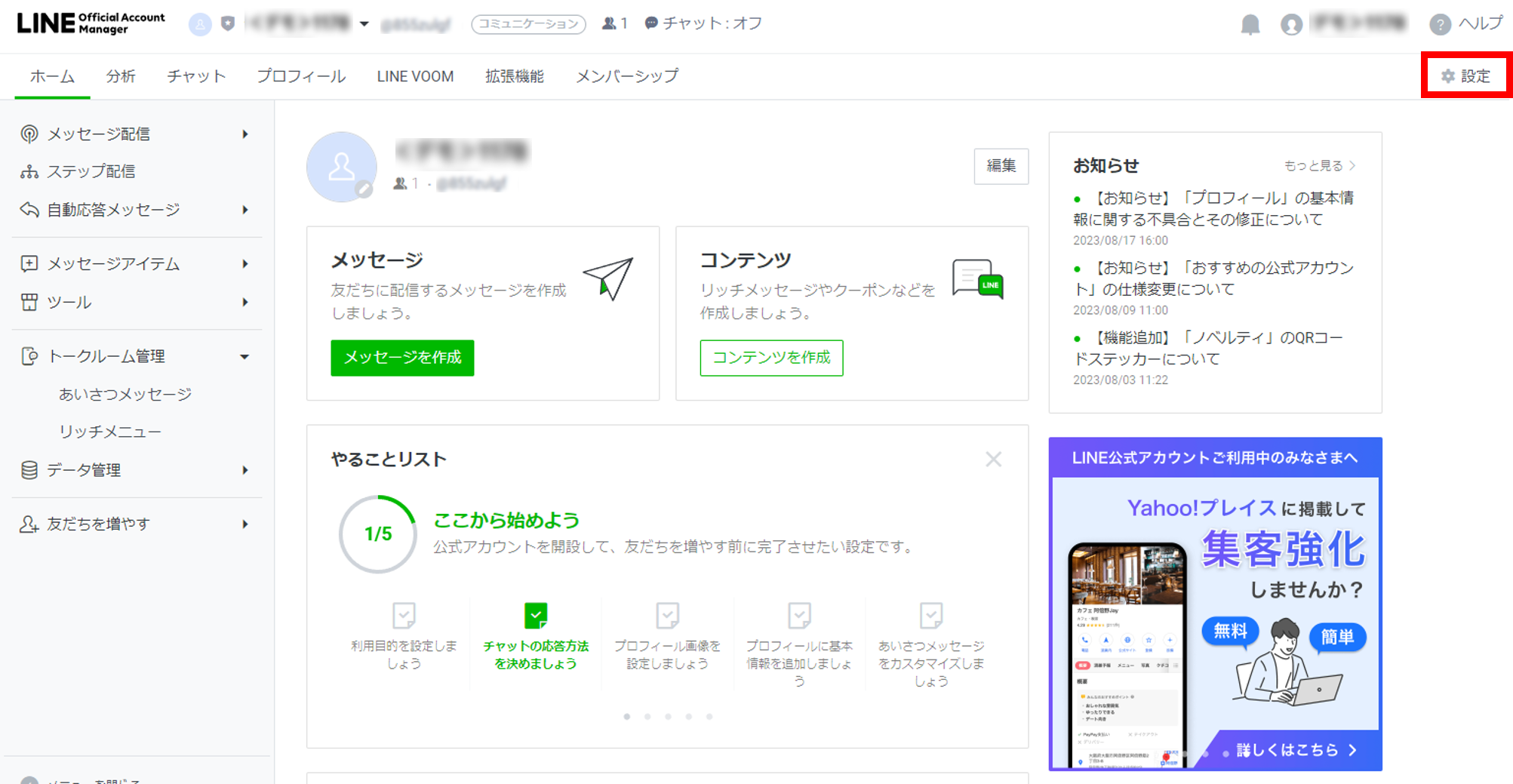This screenshot has height=784, width=1513.
Task: Expand ツール submenu arrow
Action: point(245,303)
